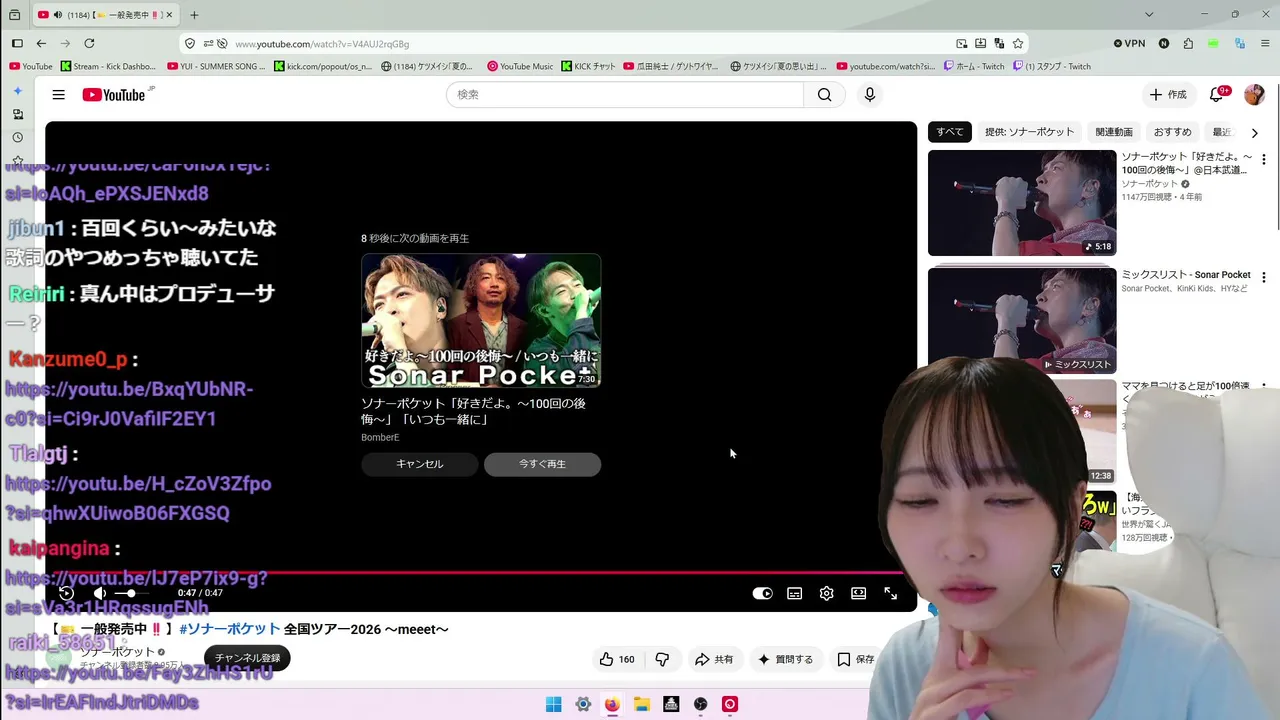Enter fullscreen in the video player
This screenshot has height=720, width=1280.
890,593
